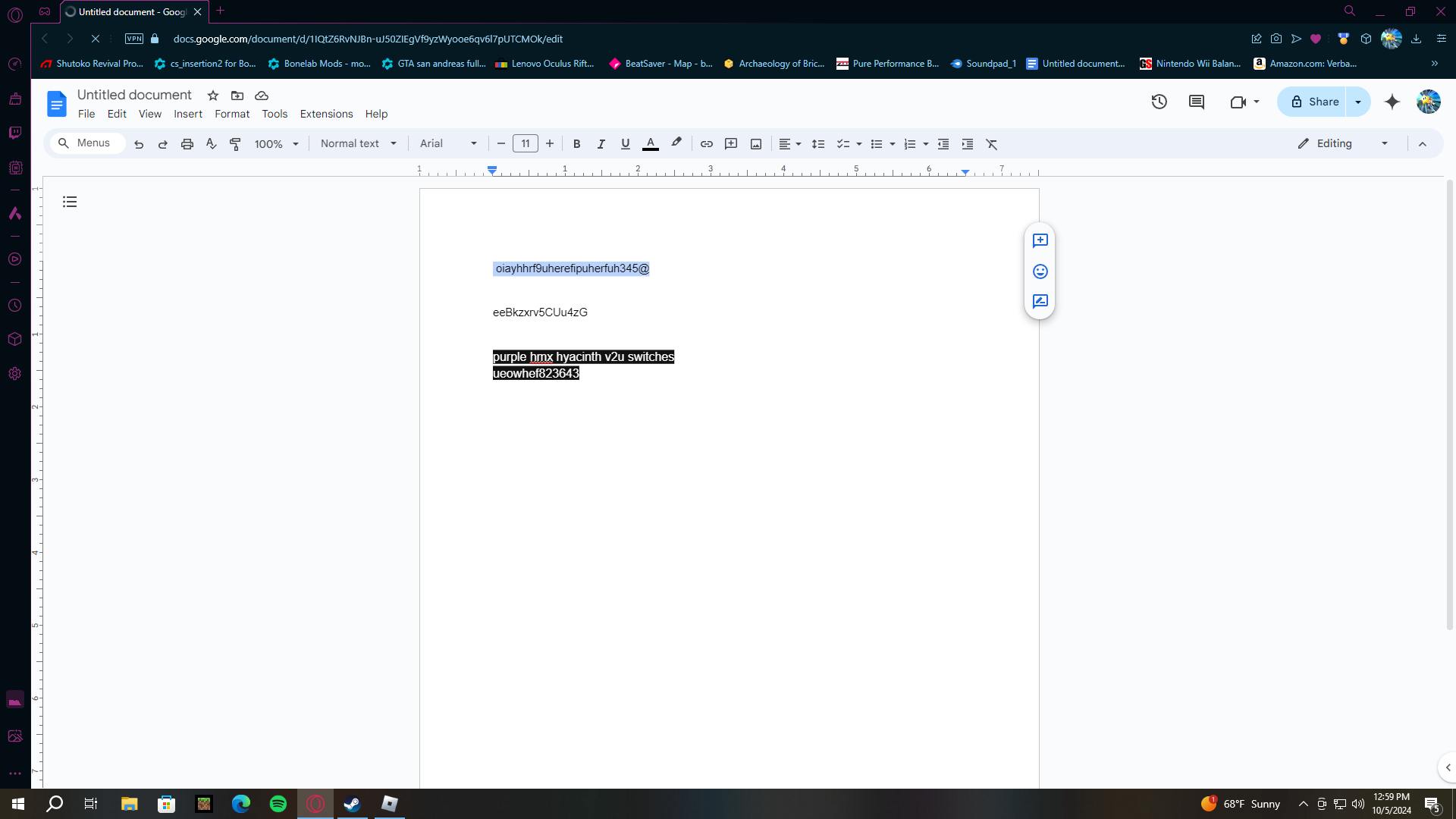Click the font size input field
The width and height of the screenshot is (1456, 819).
525,144
